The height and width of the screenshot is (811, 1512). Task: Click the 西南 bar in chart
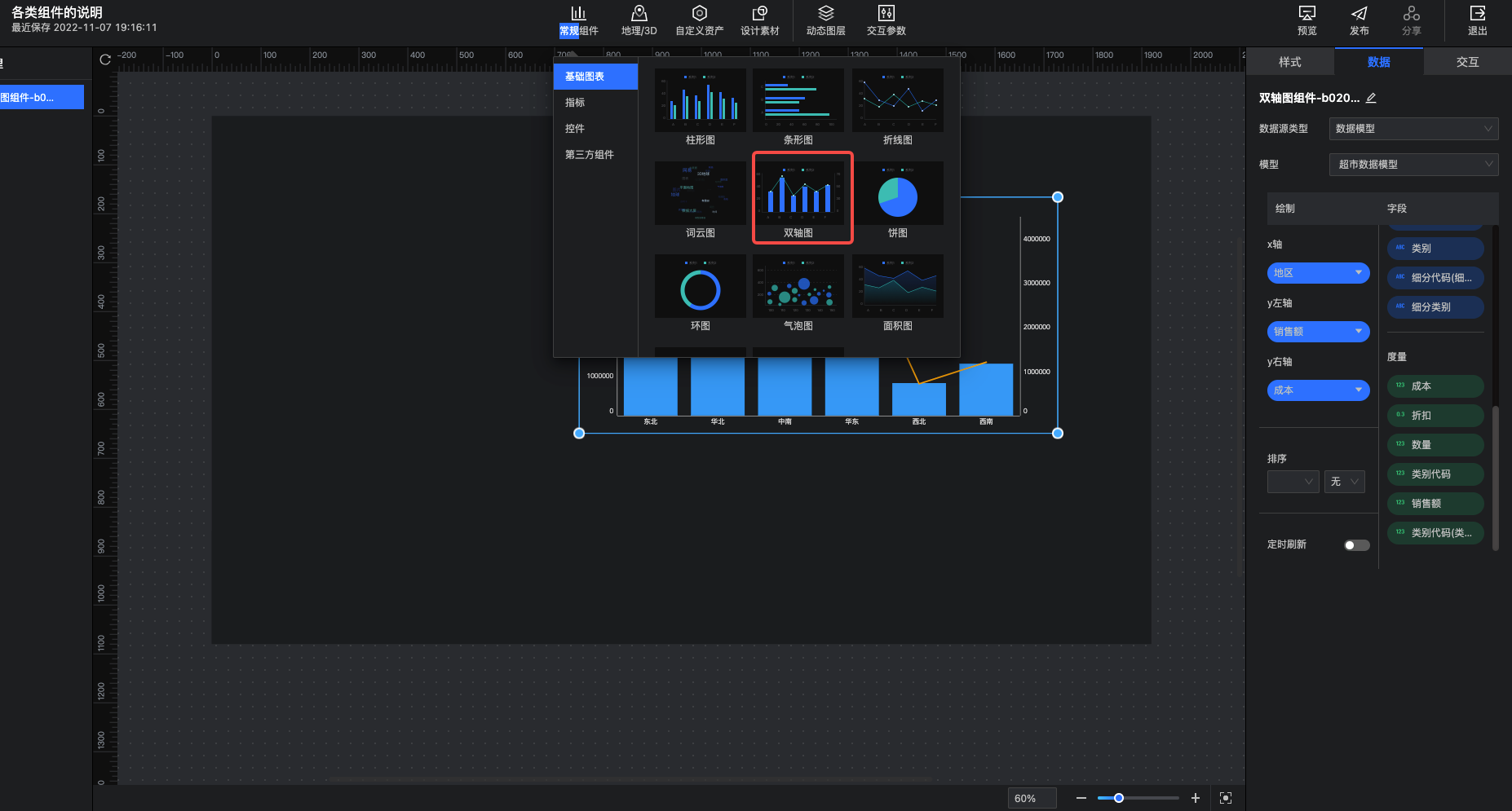[x=986, y=390]
